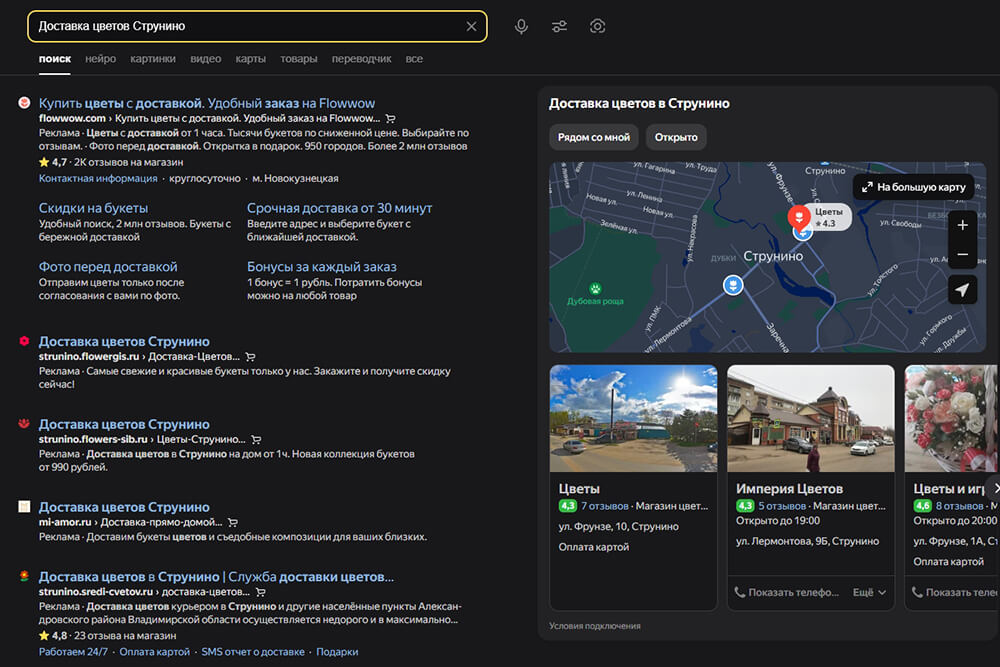Click the red 'Цветы' map pin

[x=798, y=217]
